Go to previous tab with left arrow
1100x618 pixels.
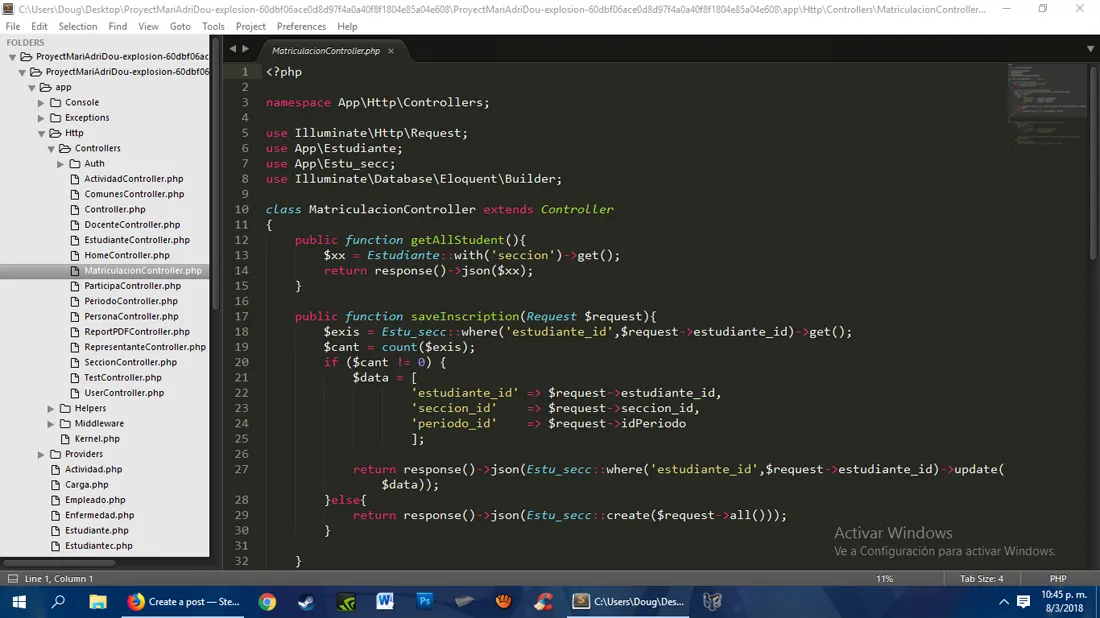point(233,48)
